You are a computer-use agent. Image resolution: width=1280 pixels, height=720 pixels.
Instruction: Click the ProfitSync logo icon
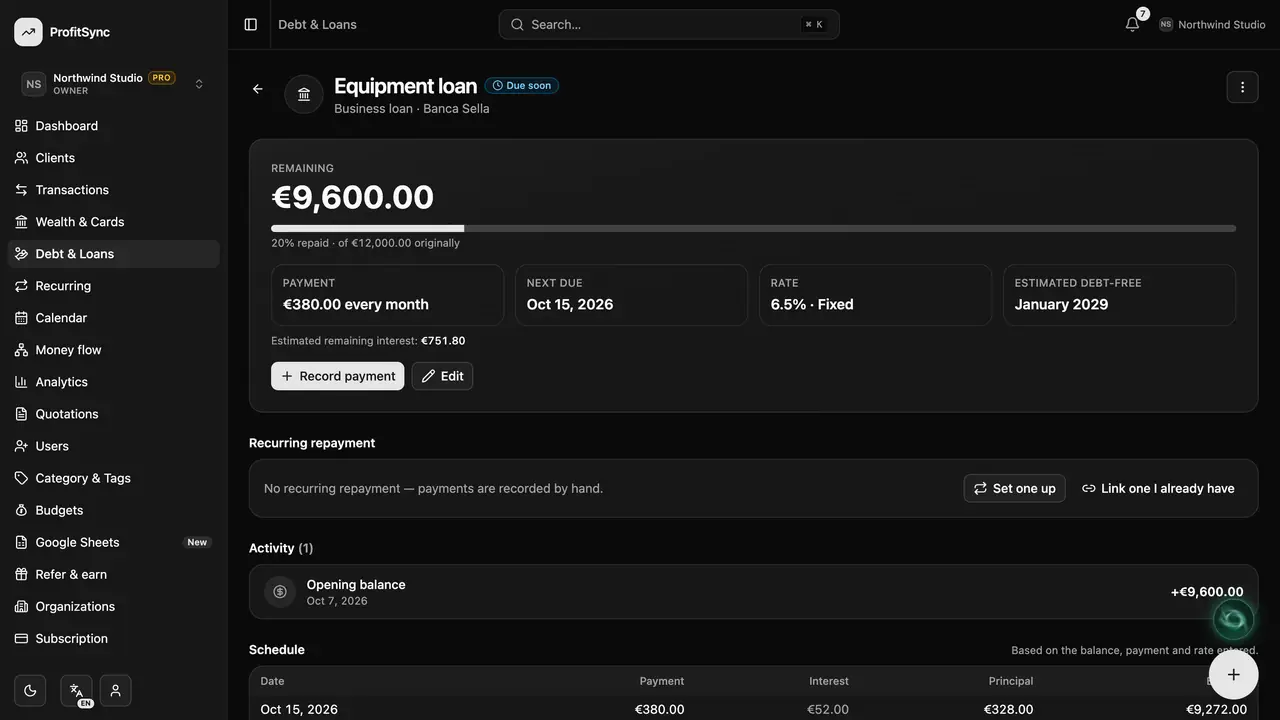pyautogui.click(x=28, y=32)
